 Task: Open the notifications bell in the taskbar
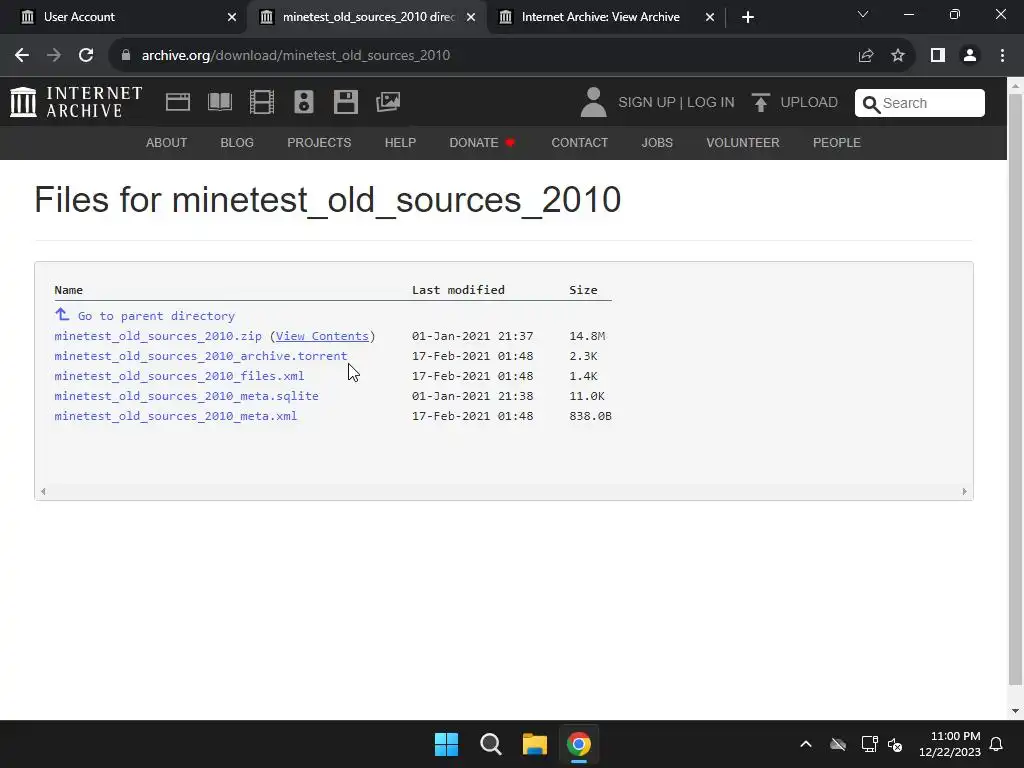(996, 744)
